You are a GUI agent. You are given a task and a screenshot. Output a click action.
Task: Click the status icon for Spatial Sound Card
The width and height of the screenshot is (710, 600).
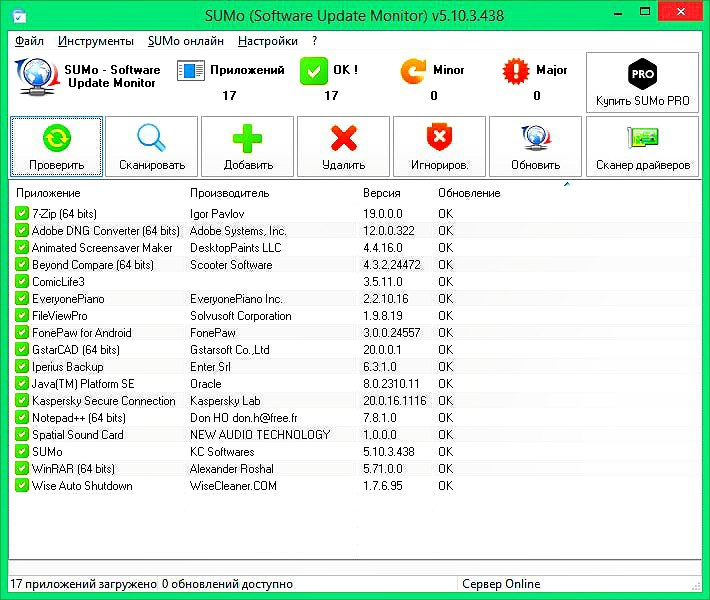(x=22, y=434)
